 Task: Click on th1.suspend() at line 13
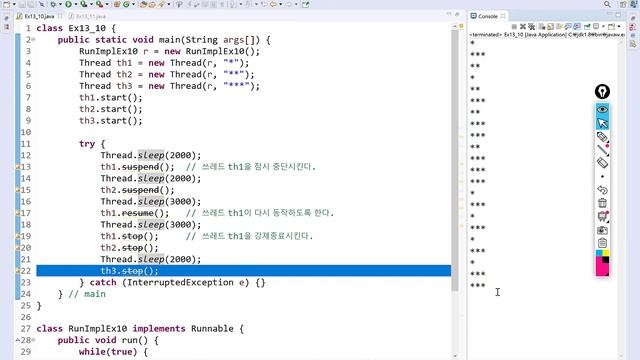(137, 167)
